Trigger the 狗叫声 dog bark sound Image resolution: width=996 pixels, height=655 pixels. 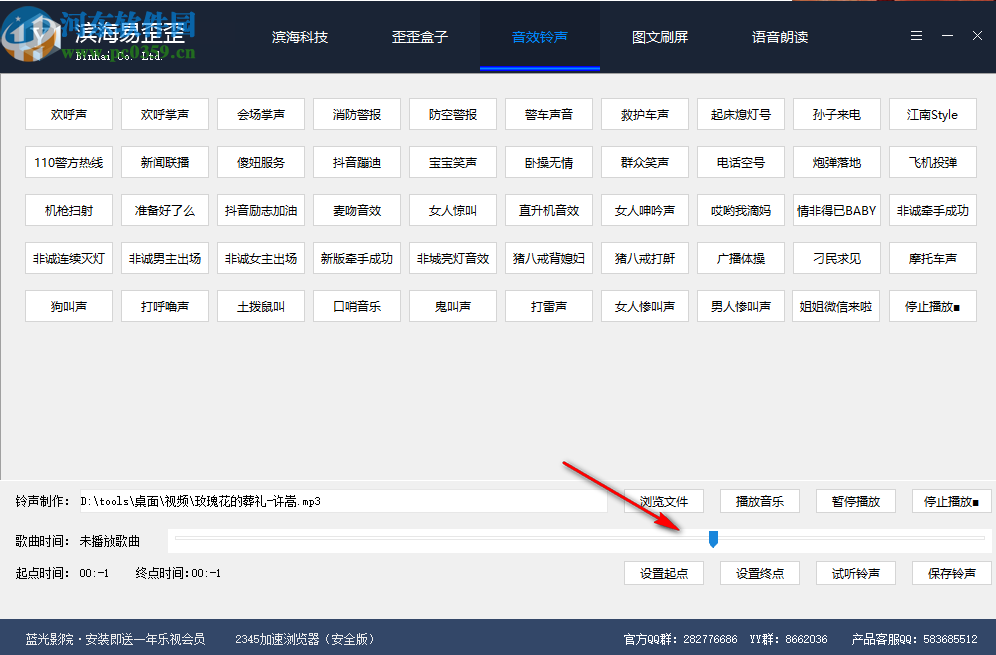click(68, 306)
